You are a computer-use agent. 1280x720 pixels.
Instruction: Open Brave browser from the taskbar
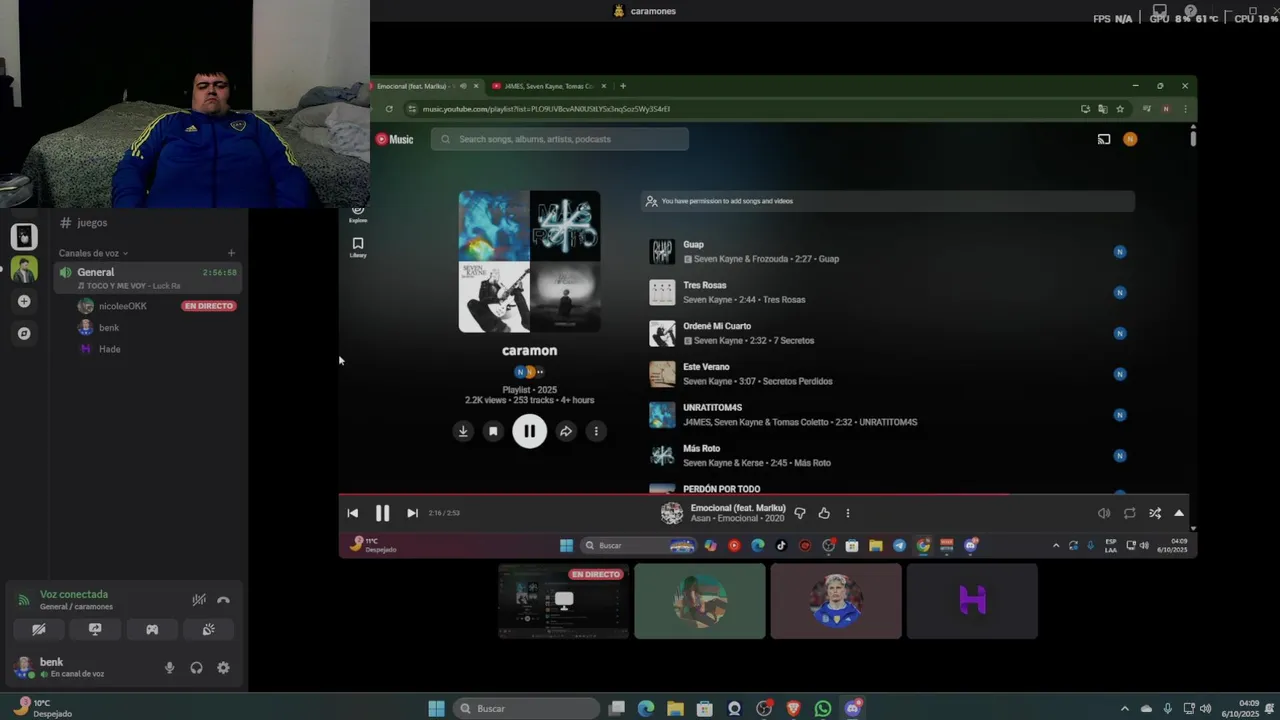(x=793, y=708)
